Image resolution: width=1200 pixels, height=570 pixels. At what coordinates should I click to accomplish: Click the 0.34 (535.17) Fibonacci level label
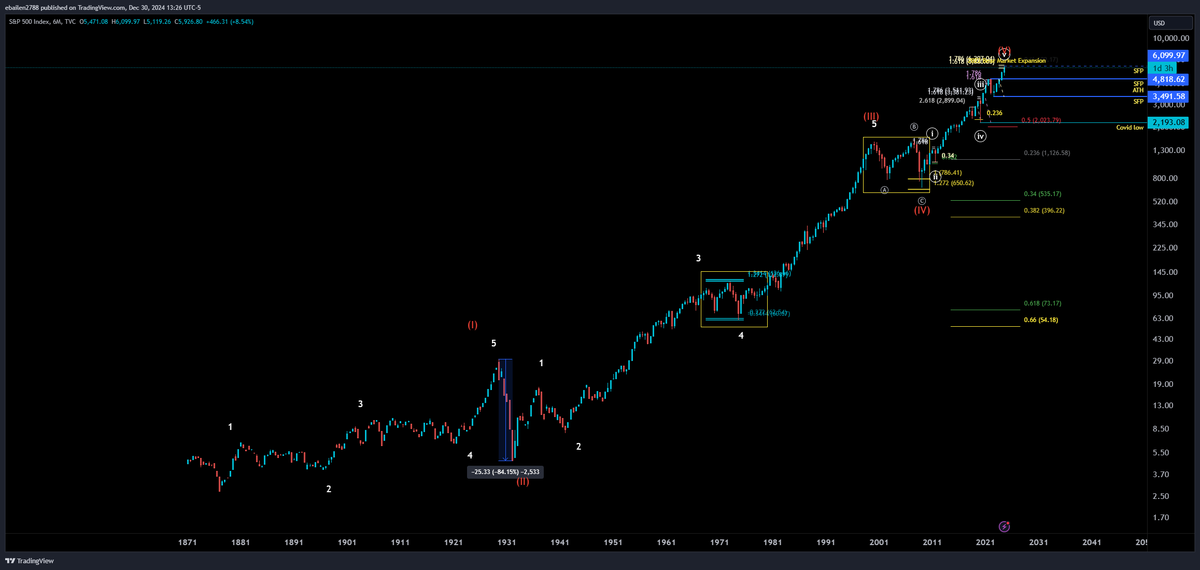1041,194
